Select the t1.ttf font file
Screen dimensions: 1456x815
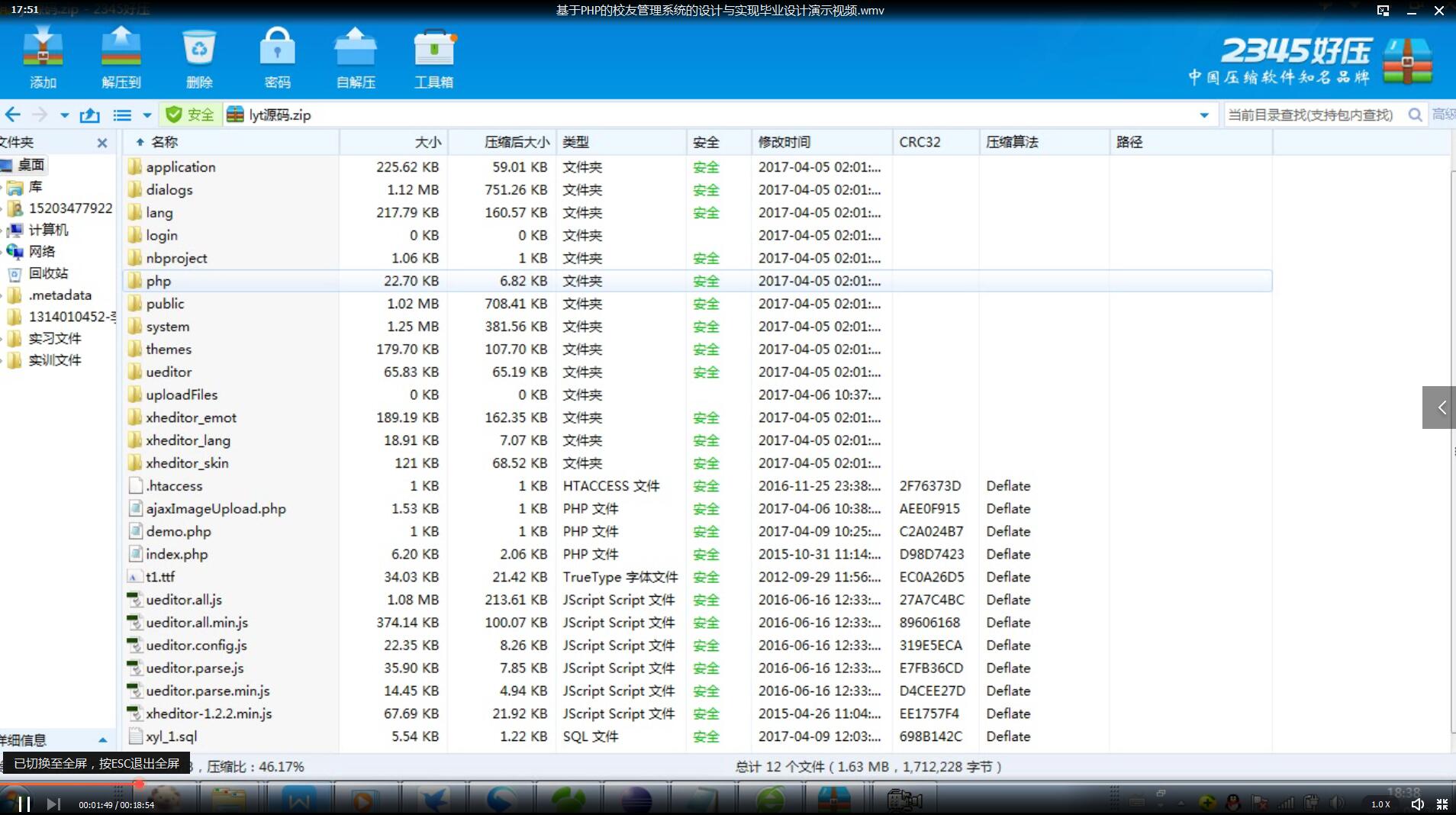pyautogui.click(x=697, y=577)
